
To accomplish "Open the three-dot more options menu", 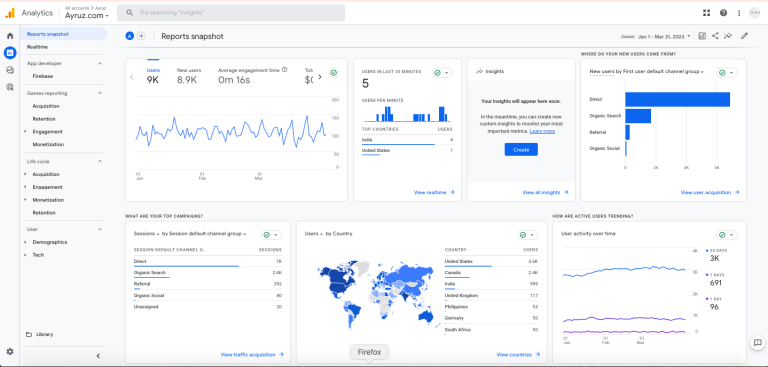I will (x=739, y=13).
